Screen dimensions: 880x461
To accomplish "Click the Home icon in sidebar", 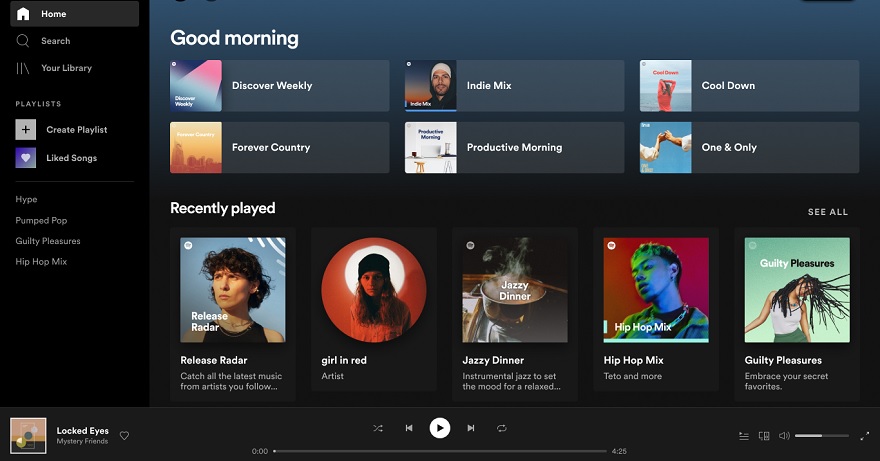I will 23,13.
